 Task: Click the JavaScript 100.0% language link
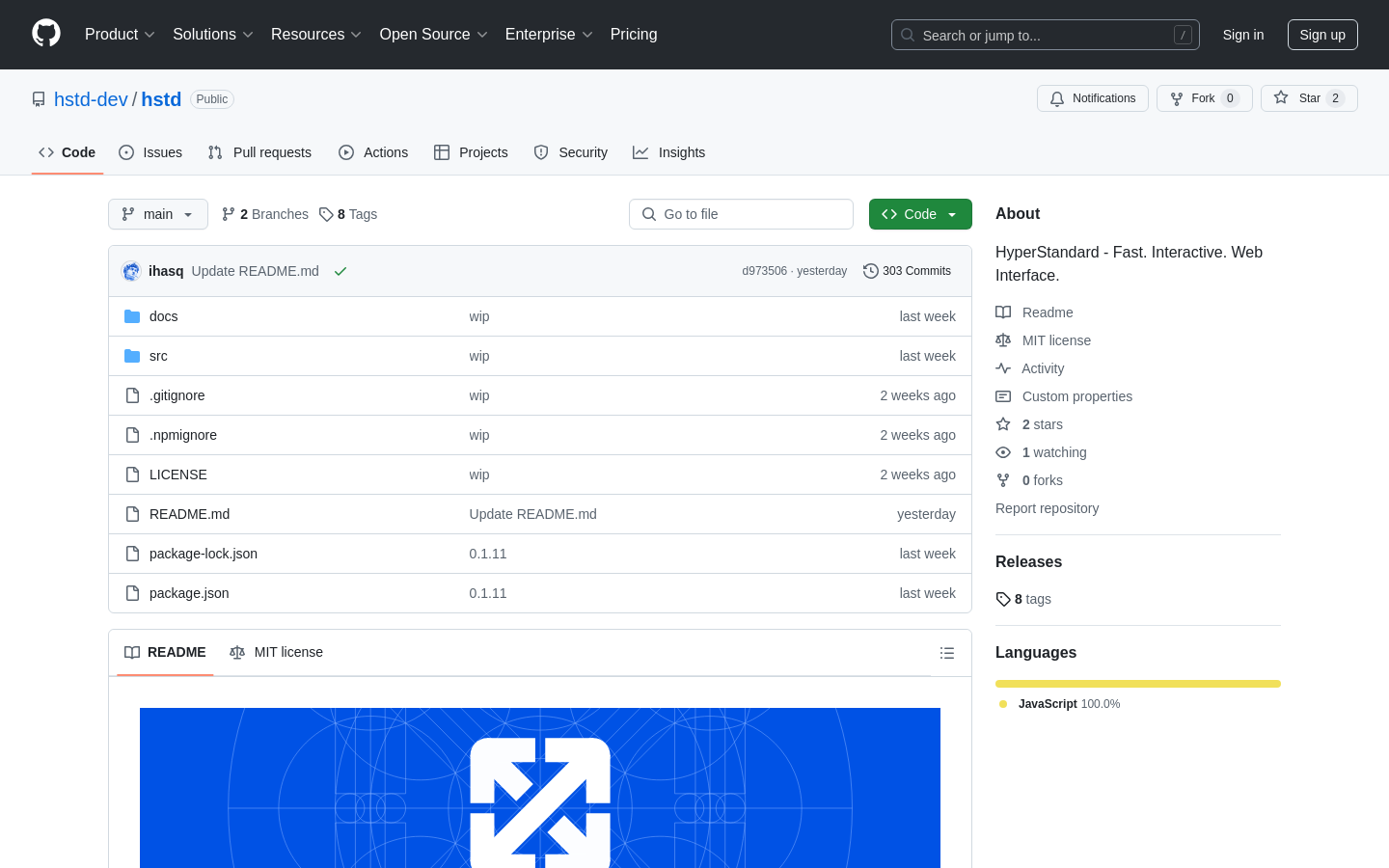point(1060,704)
